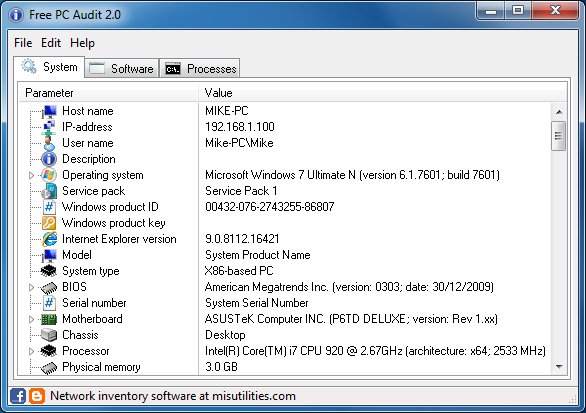
Task: Click the Chassis case icon
Action: coord(49,335)
